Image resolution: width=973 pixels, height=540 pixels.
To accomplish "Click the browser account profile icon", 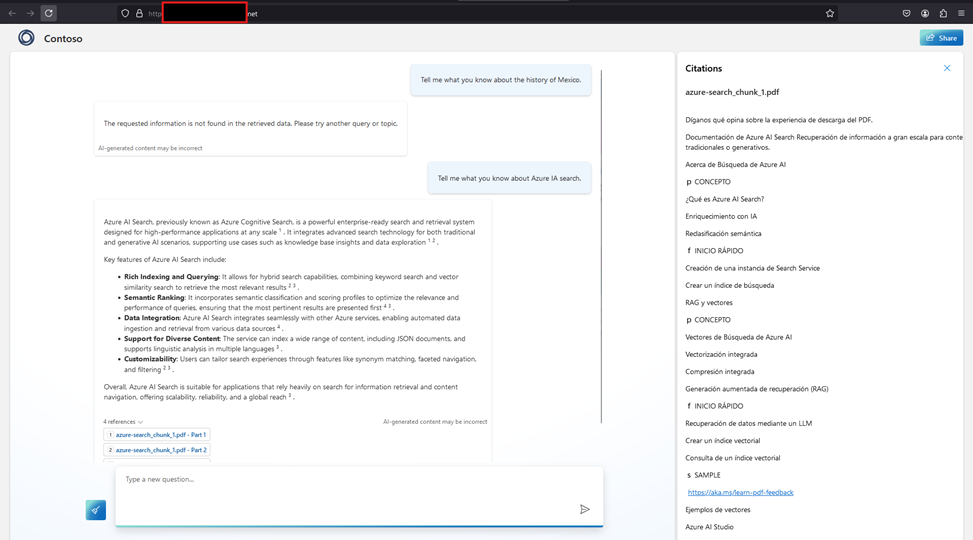I will (925, 13).
